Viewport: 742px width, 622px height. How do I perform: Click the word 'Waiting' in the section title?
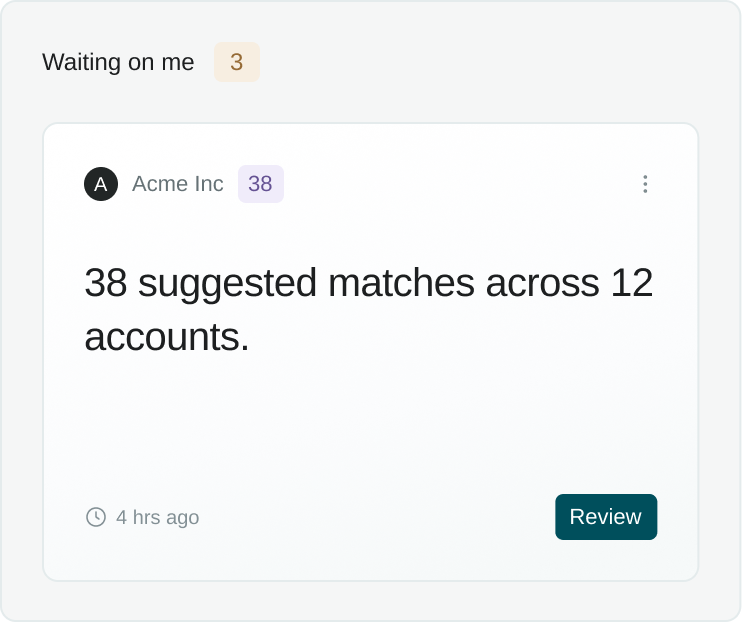point(81,62)
